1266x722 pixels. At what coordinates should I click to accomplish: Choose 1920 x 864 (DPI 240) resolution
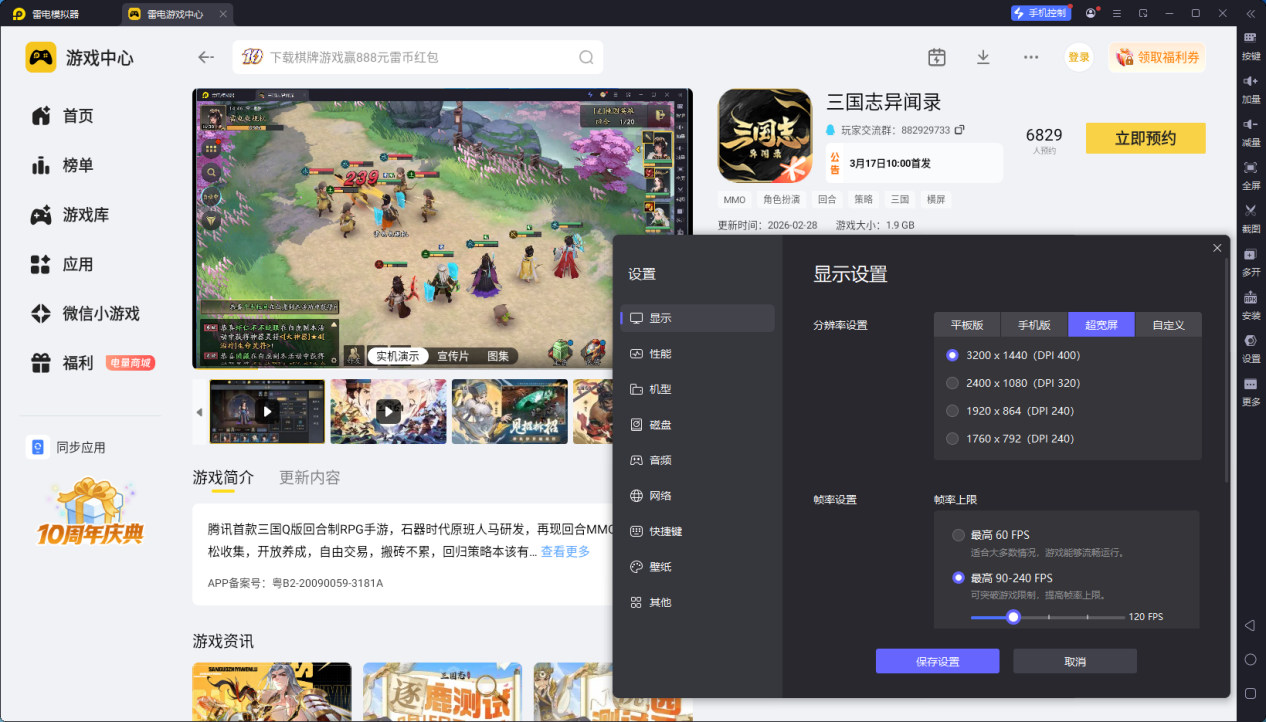953,411
